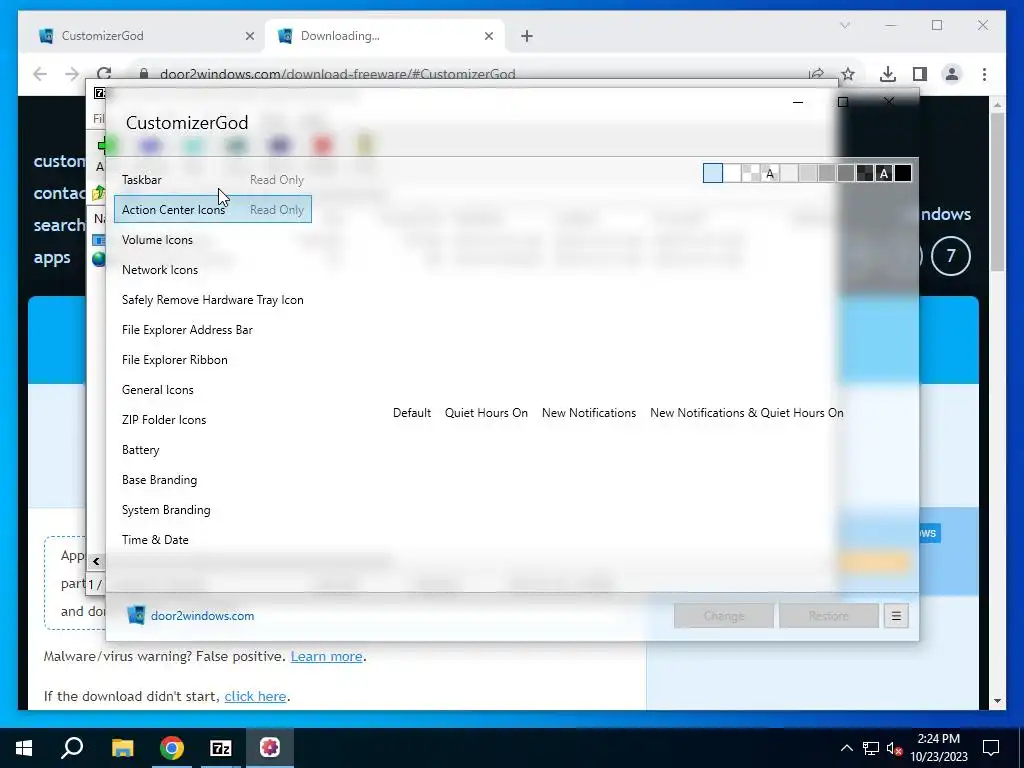This screenshot has width=1024, height=768.
Task: Open a new Chrome tab
Action: click(x=527, y=36)
